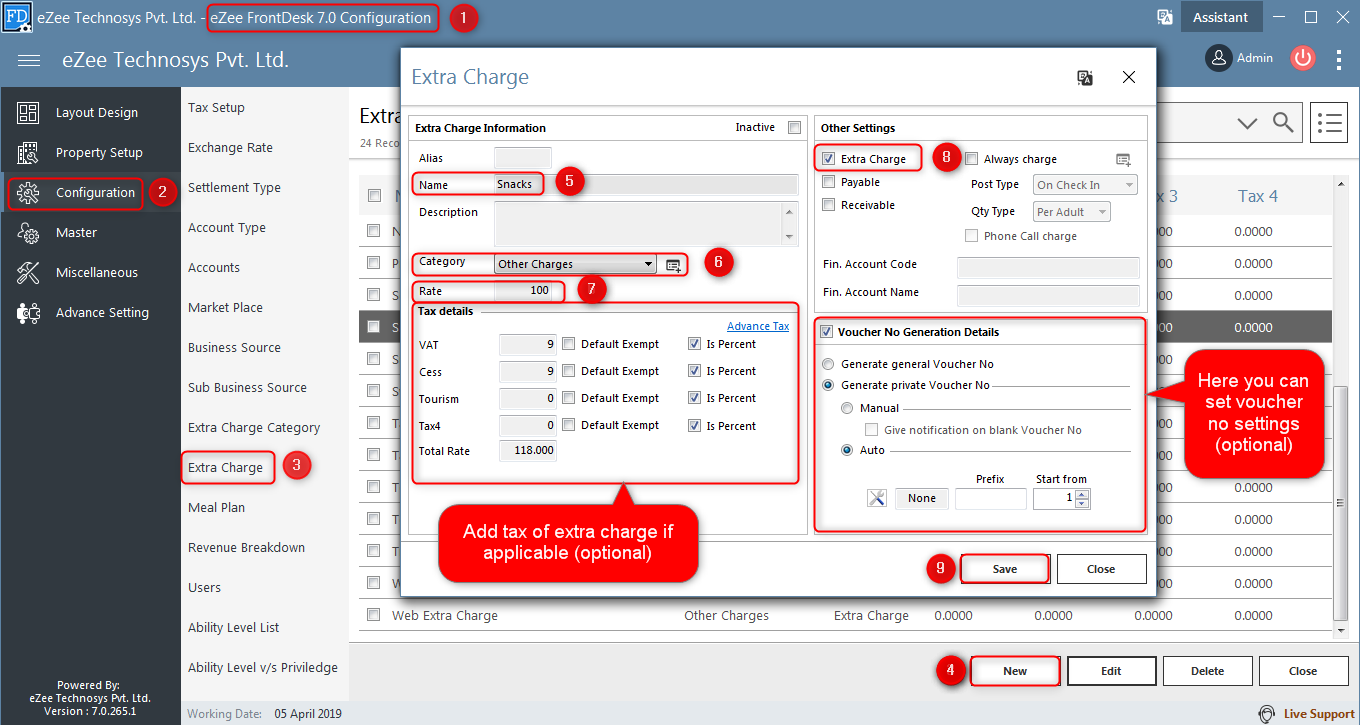Click the voucher Prefix input field

coord(990,498)
